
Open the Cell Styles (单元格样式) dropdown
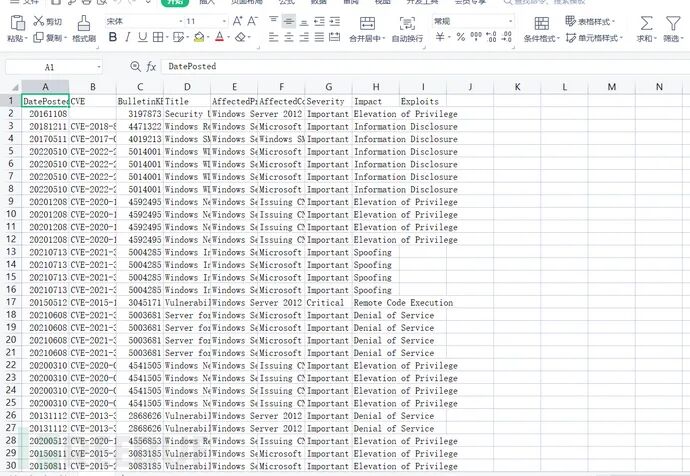[x=594, y=38]
